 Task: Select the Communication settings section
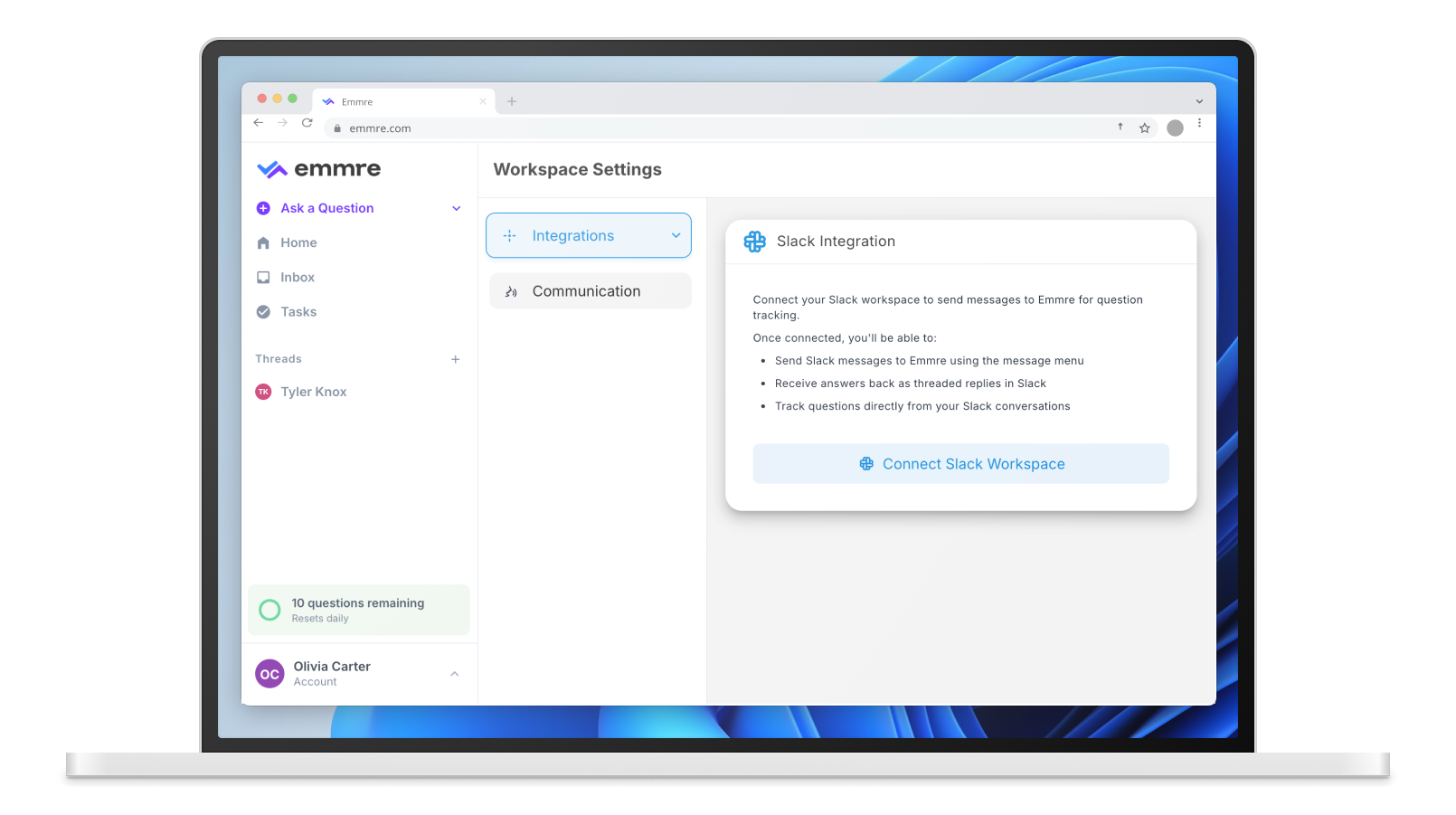[591, 291]
